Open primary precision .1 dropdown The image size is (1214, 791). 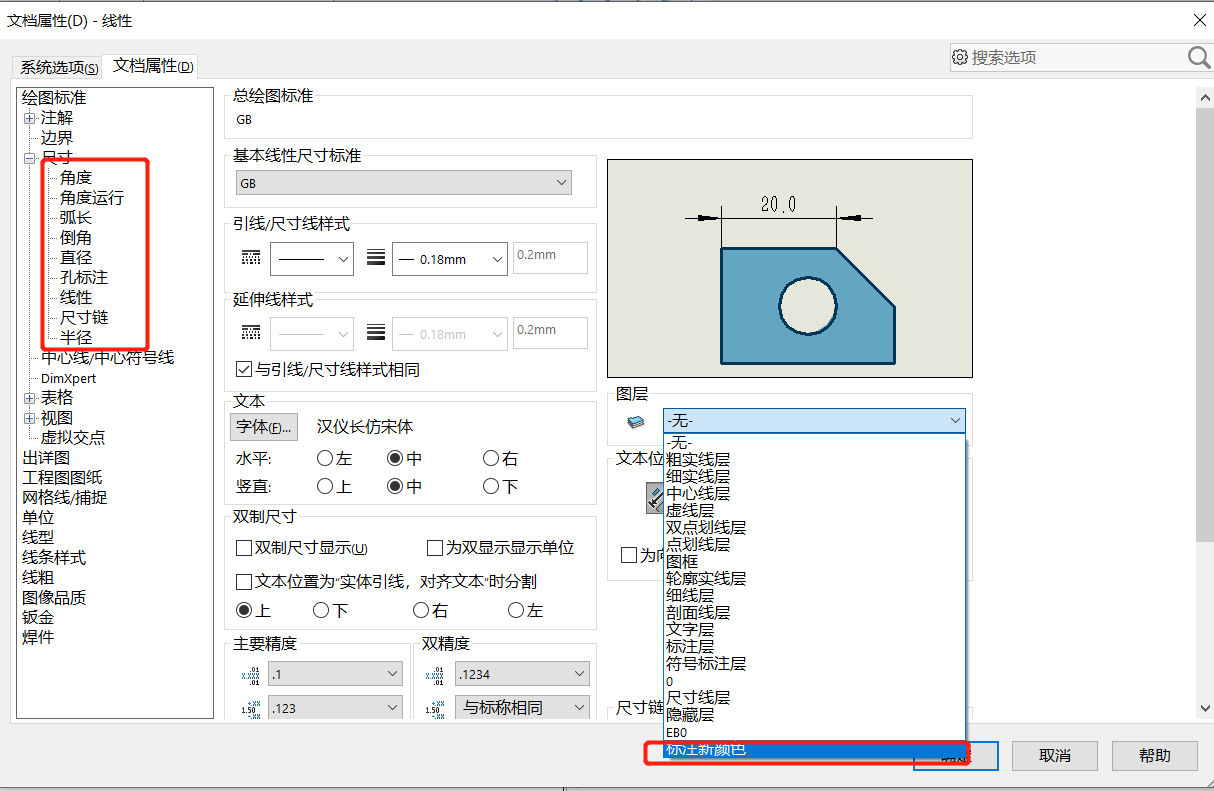tap(336, 675)
